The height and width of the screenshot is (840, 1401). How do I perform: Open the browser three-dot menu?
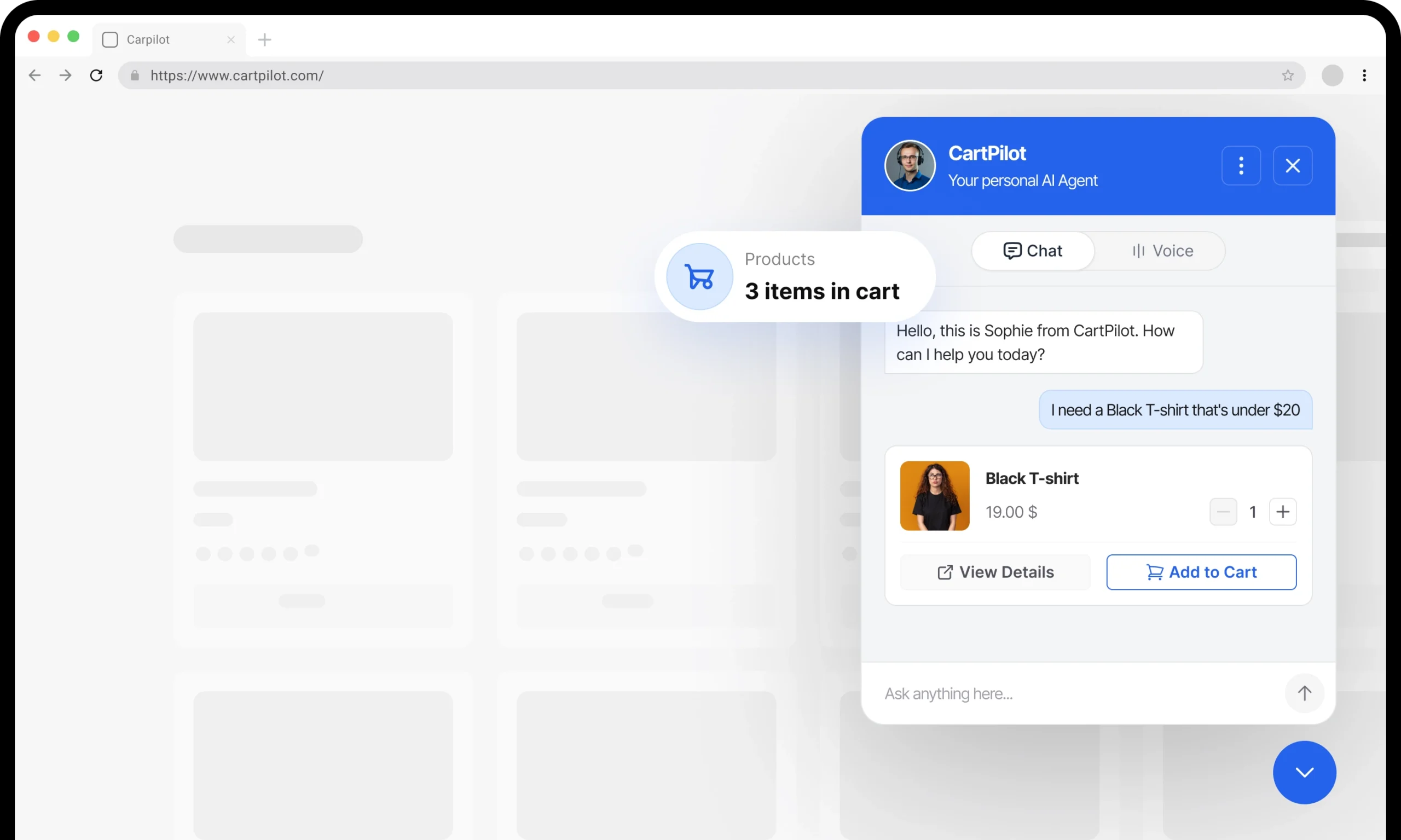click(1364, 76)
